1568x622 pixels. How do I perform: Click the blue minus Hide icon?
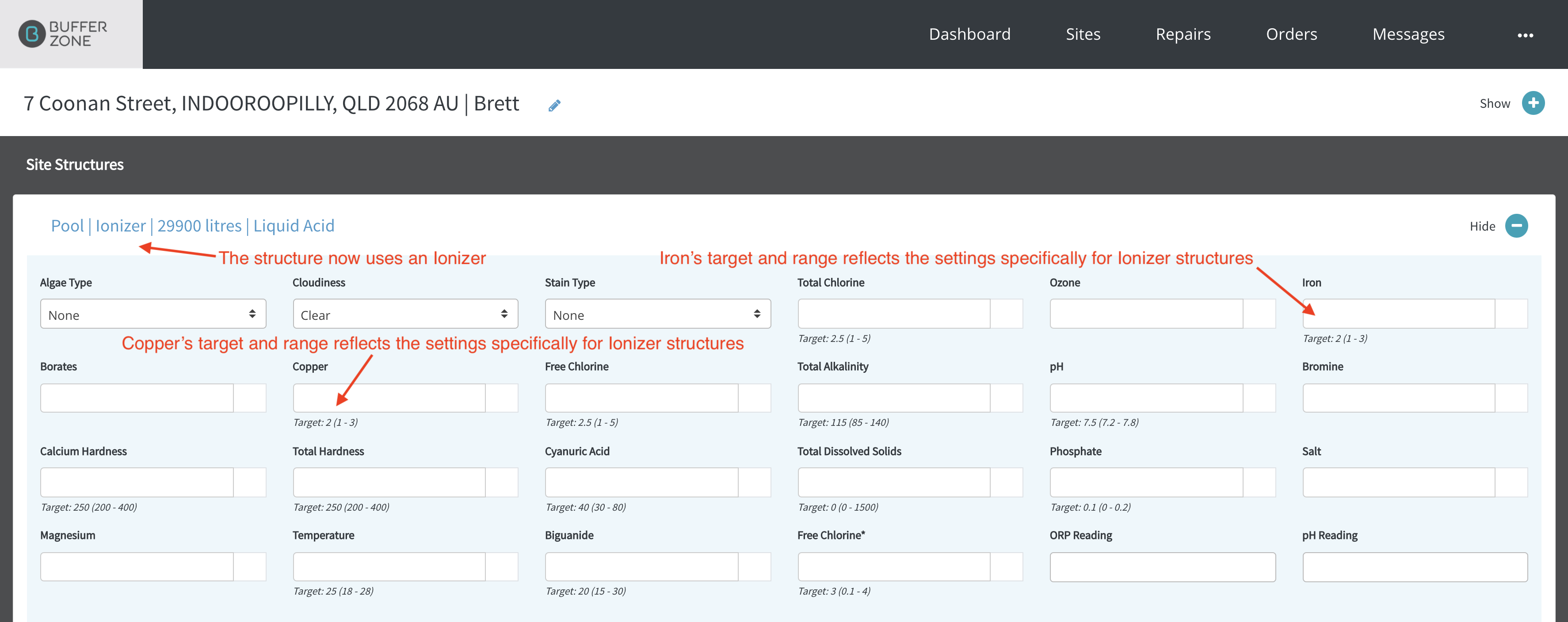[x=1516, y=226]
